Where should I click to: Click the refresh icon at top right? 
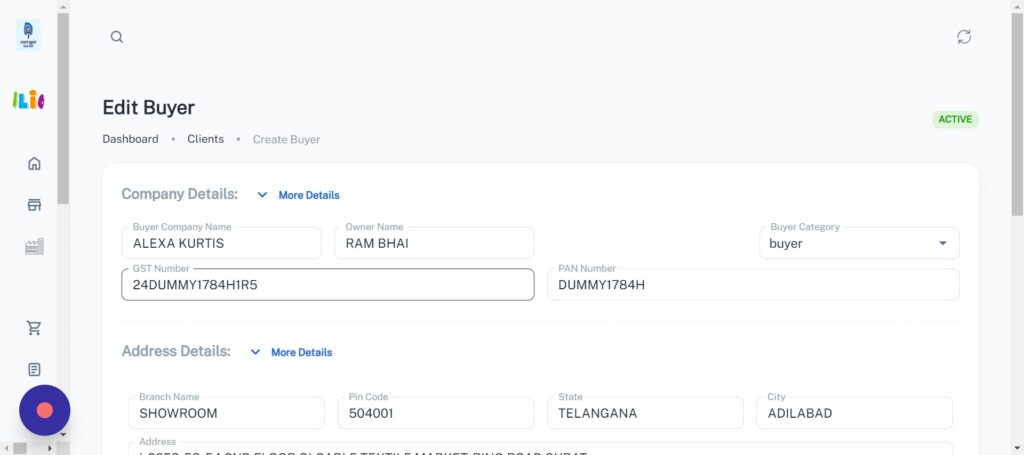[x=963, y=37]
